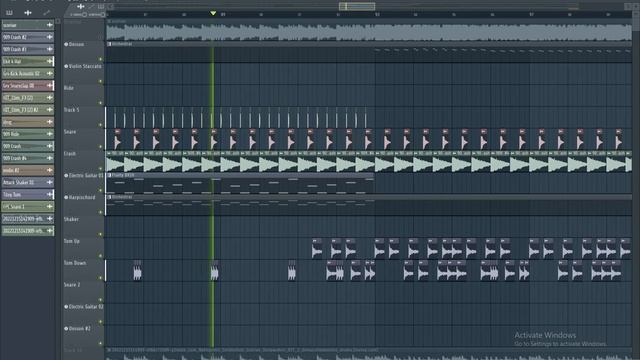Click waveform icon on '909 Crash #2' item
This screenshot has height=360, width=640.
click(50, 37)
